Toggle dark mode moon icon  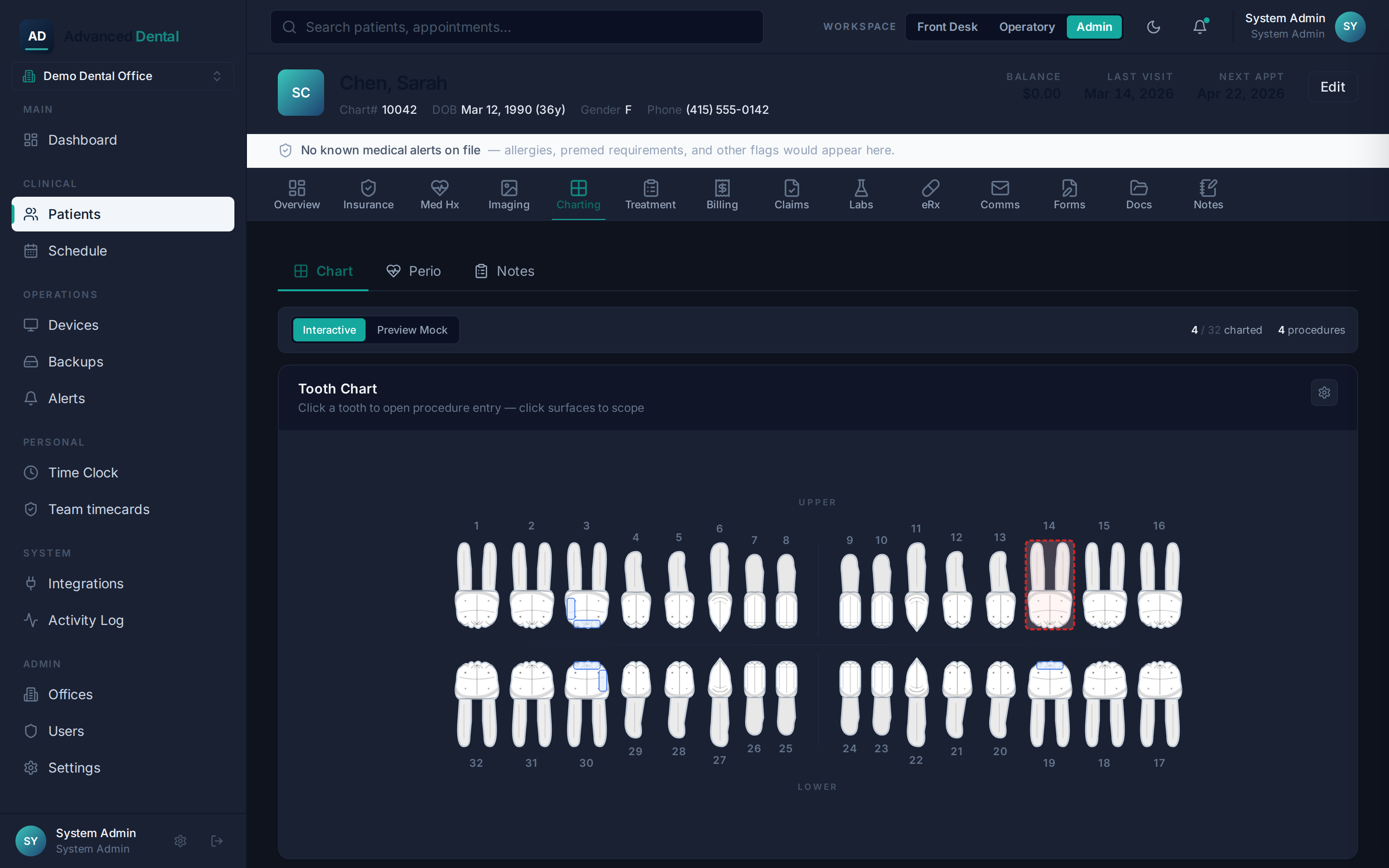click(x=1153, y=27)
